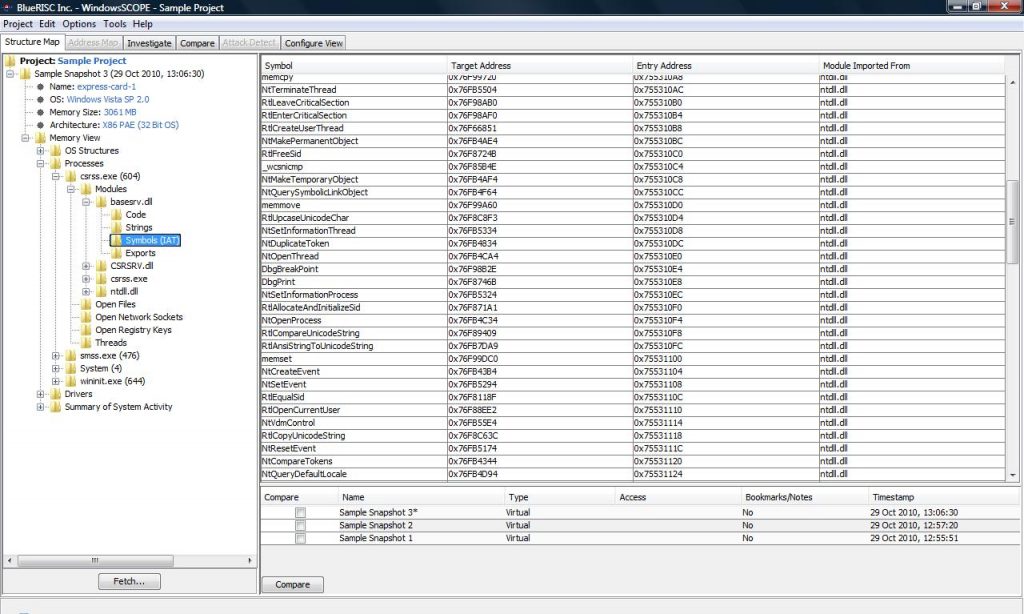Click scroll-right arrow of tree panel
Image resolution: width=1024 pixels, height=614 pixels.
pos(249,560)
